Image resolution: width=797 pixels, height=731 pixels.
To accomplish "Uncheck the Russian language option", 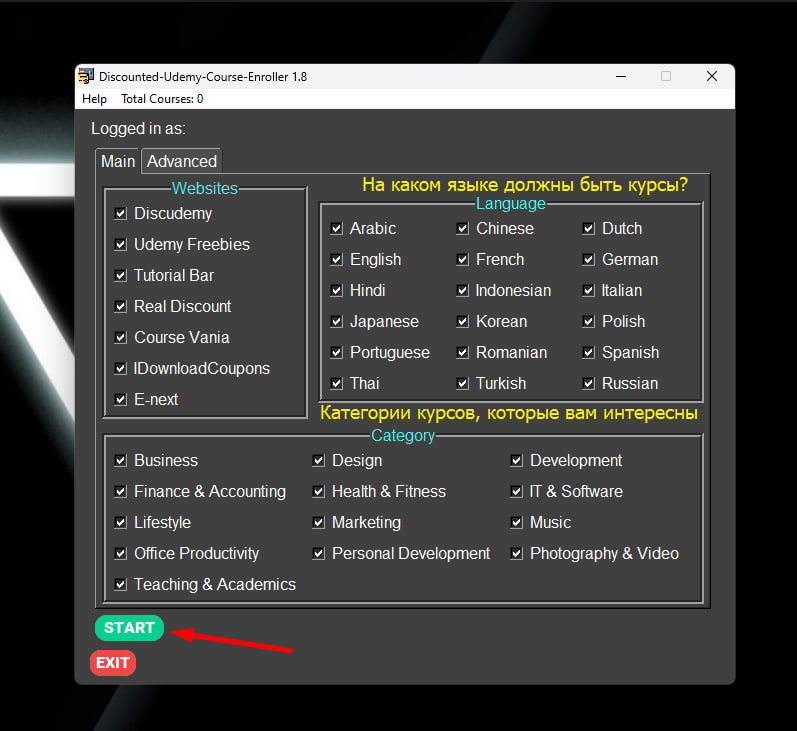I will (589, 383).
